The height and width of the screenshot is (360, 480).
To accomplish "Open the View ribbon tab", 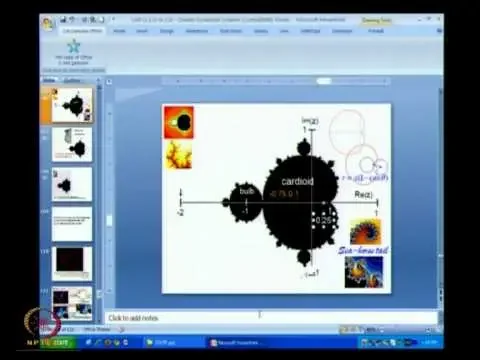I will pyautogui.click(x=284, y=31).
